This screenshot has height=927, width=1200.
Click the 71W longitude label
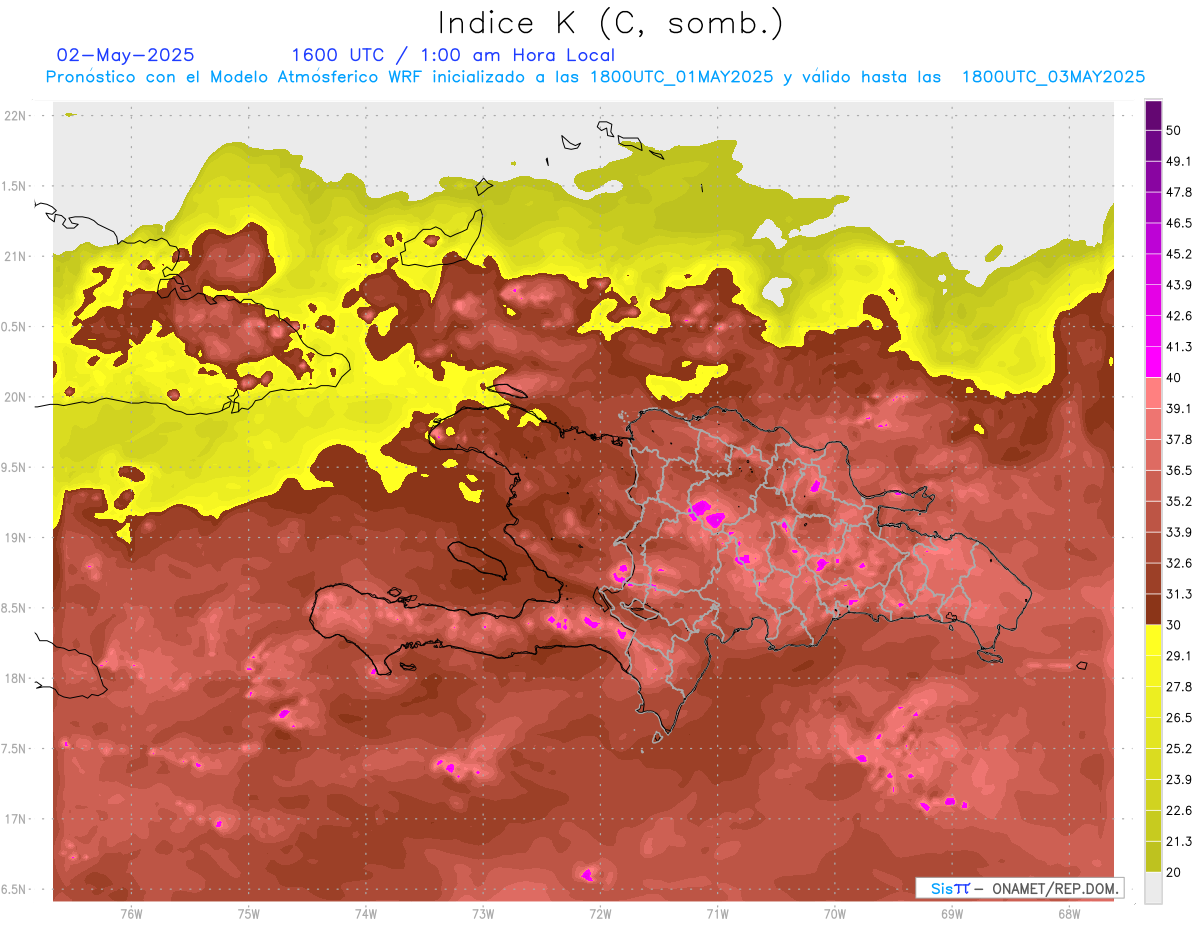point(717,914)
